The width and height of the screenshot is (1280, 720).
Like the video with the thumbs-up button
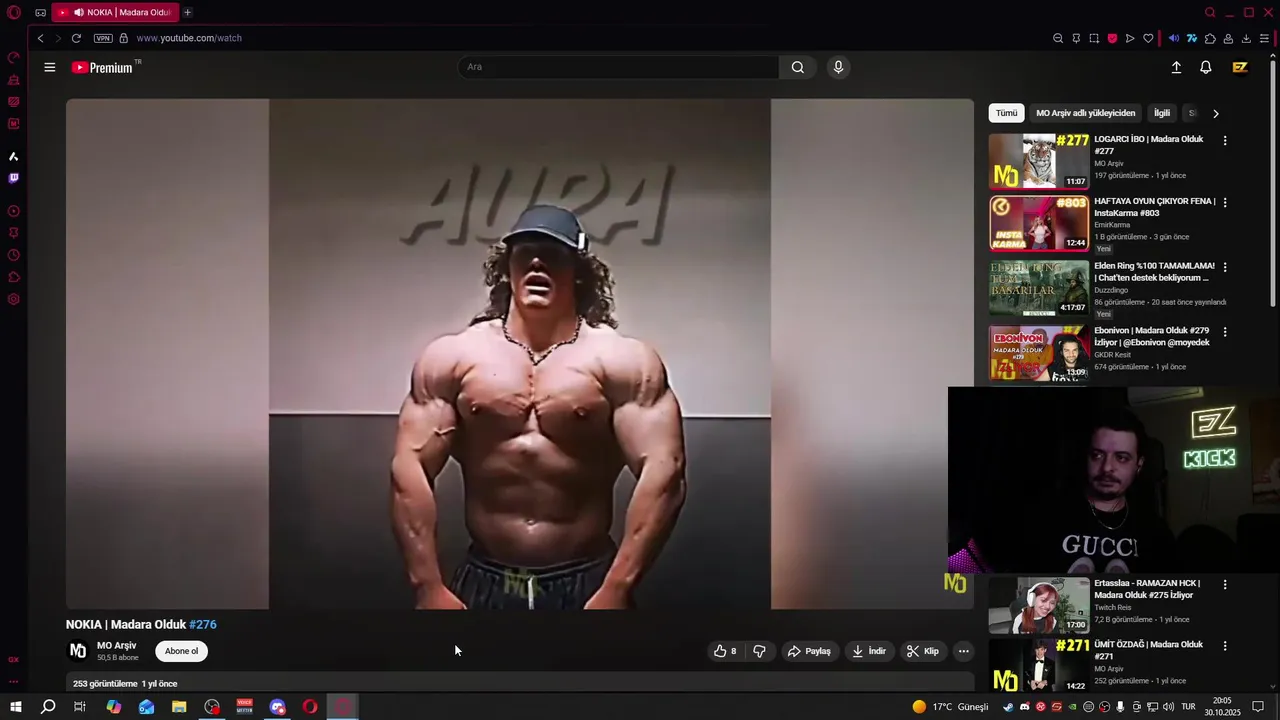[x=725, y=651]
